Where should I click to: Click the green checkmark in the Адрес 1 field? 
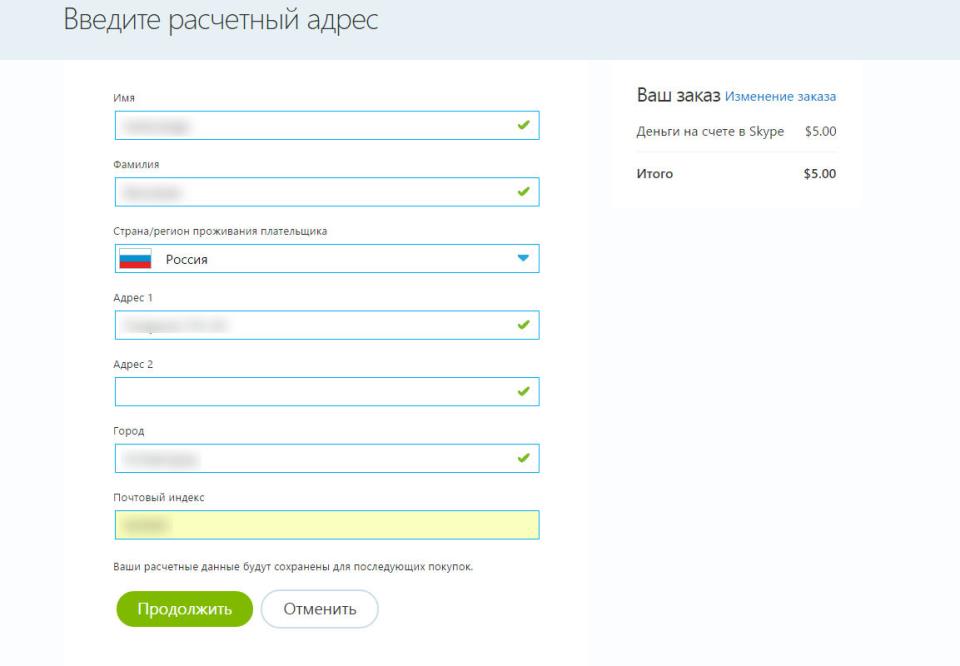522,325
